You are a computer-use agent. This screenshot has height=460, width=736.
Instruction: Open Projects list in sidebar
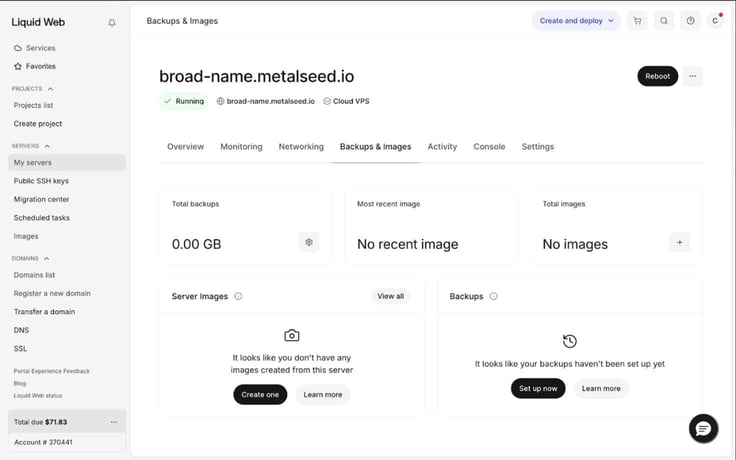[x=33, y=105]
